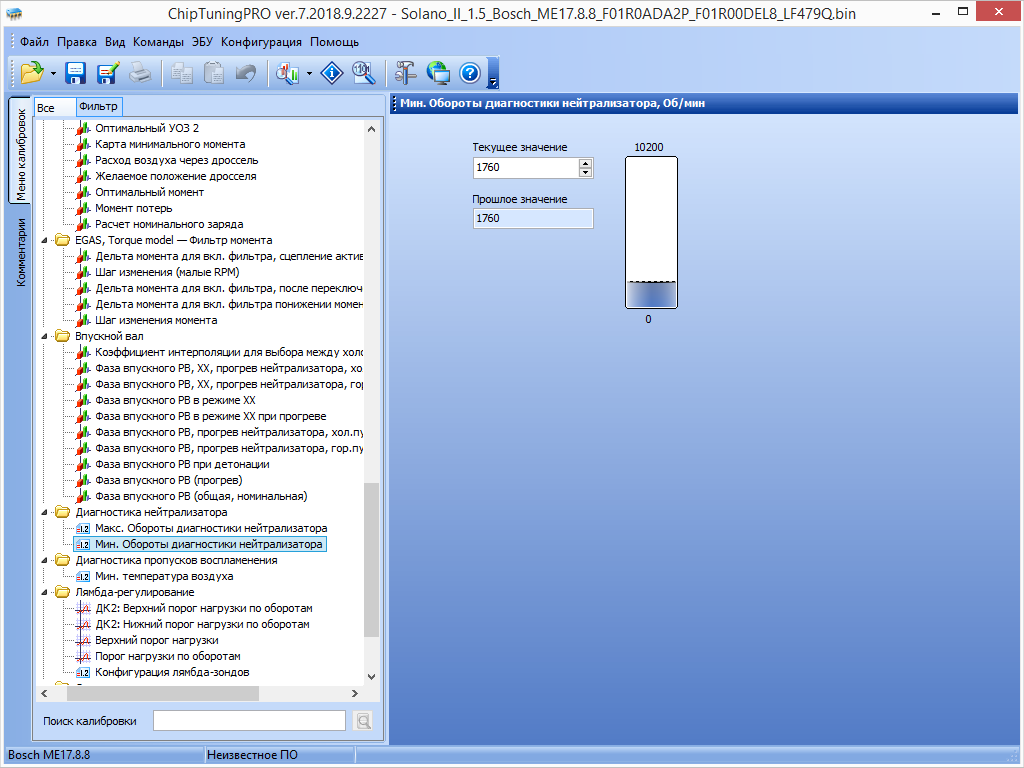Open the Команды menu
Image resolution: width=1024 pixels, height=768 pixels.
coord(158,42)
